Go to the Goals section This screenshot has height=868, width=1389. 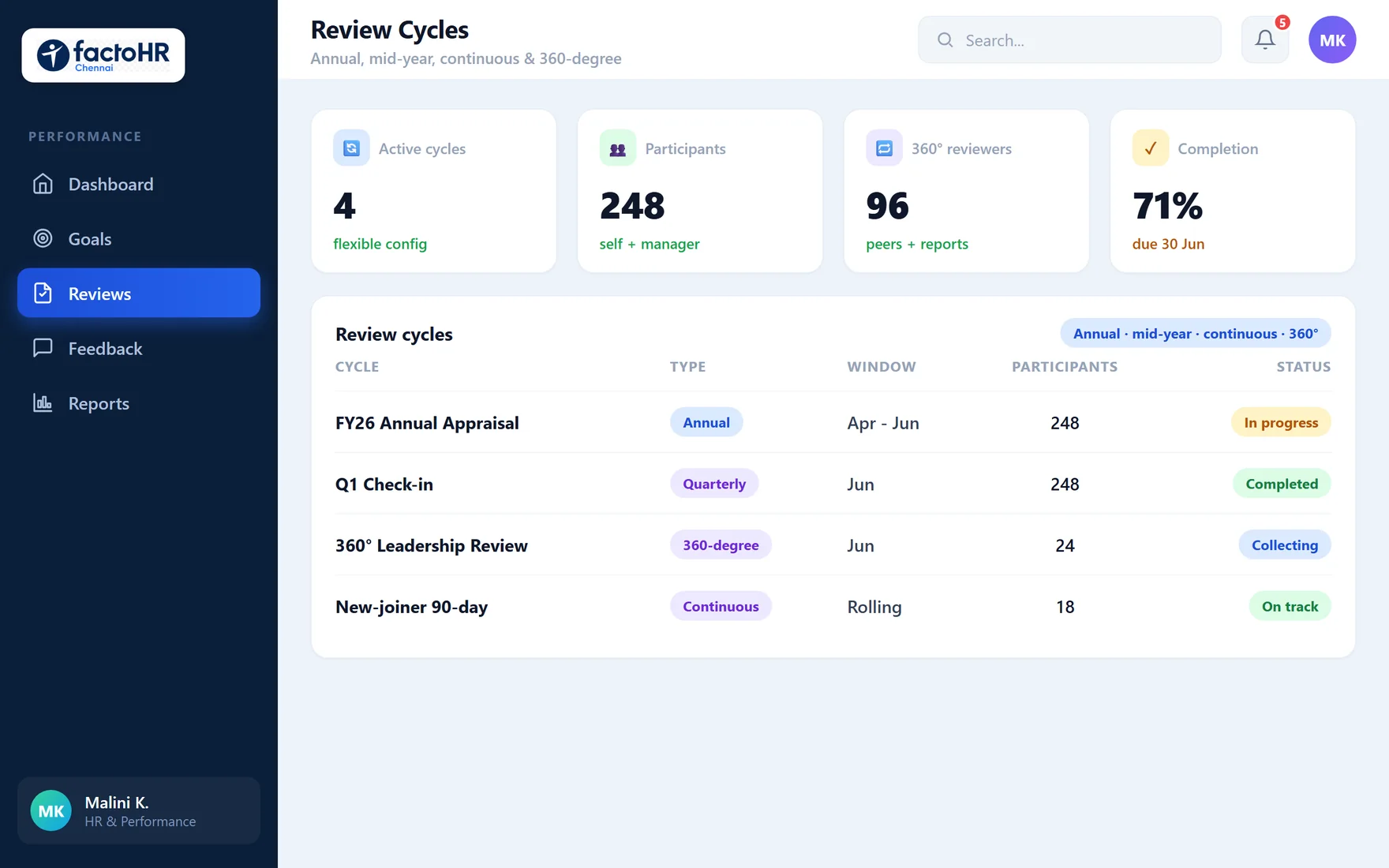pyautogui.click(x=139, y=238)
